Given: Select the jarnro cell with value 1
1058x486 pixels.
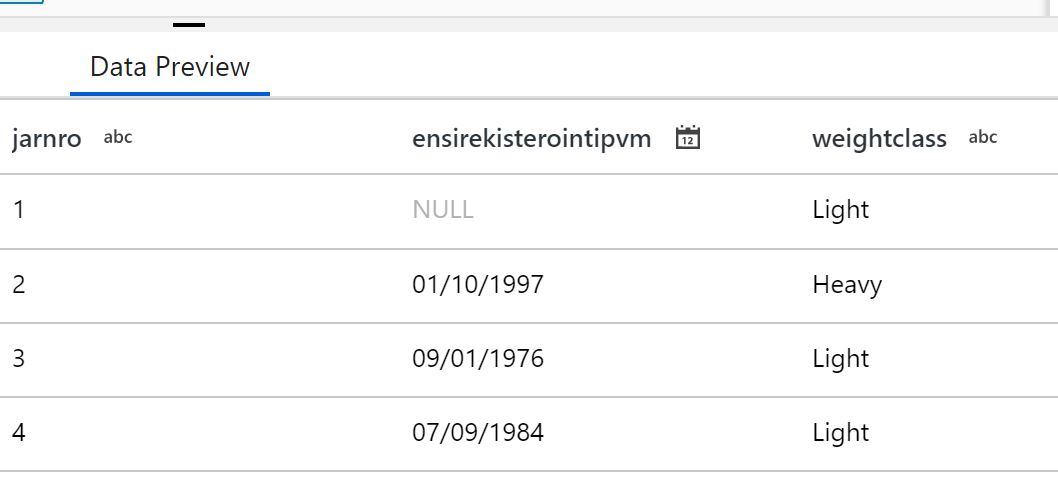Looking at the screenshot, I should [19, 210].
